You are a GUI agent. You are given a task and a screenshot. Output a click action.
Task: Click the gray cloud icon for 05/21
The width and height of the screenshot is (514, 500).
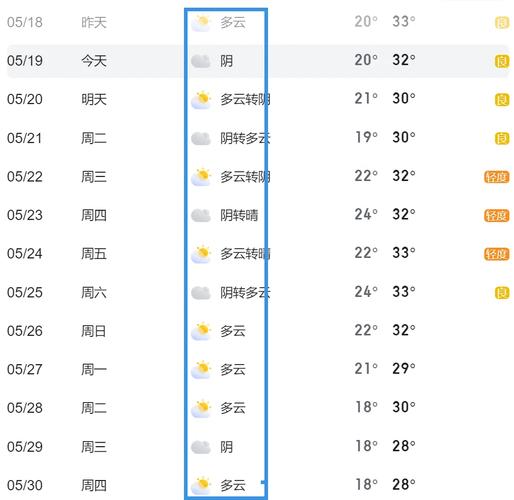pyautogui.click(x=201, y=138)
